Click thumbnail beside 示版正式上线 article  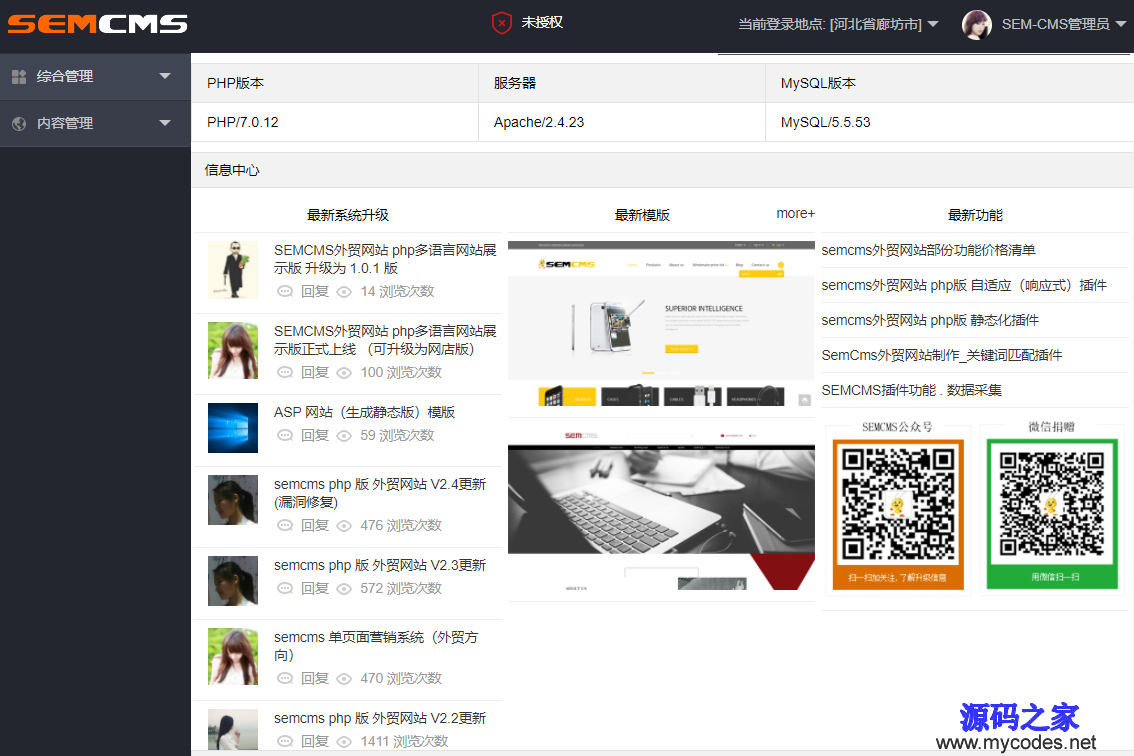[x=233, y=351]
